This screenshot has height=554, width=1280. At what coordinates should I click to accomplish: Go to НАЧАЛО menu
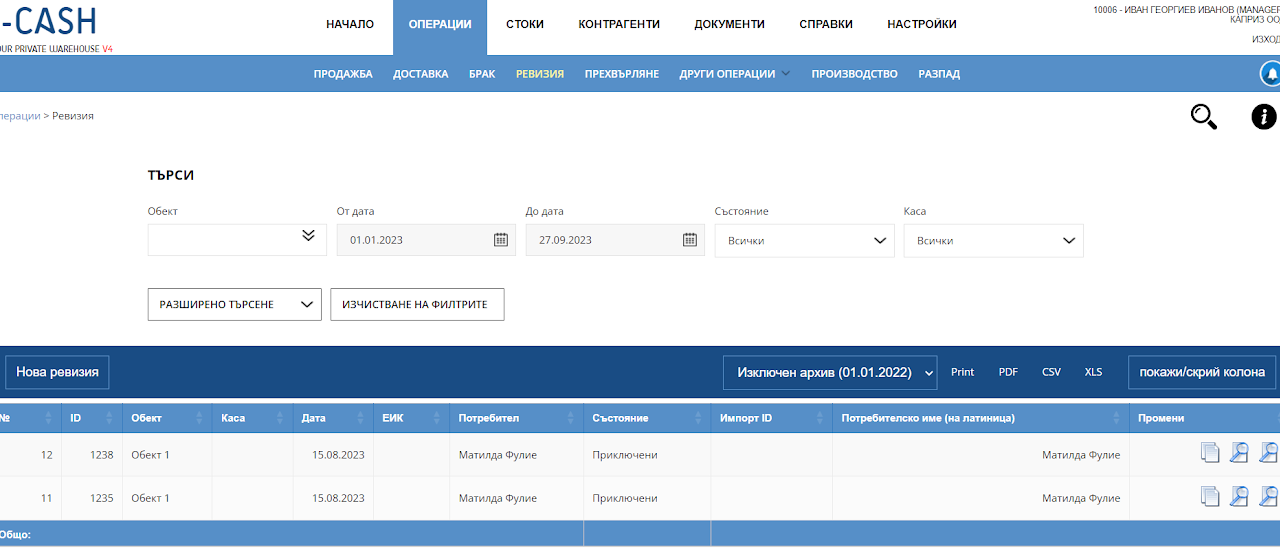(350, 24)
